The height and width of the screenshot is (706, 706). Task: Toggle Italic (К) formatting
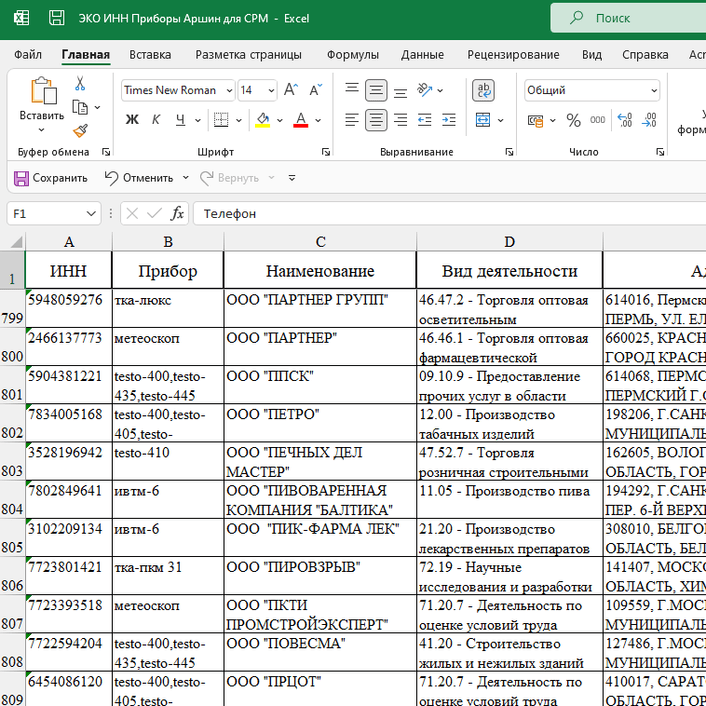pos(156,120)
